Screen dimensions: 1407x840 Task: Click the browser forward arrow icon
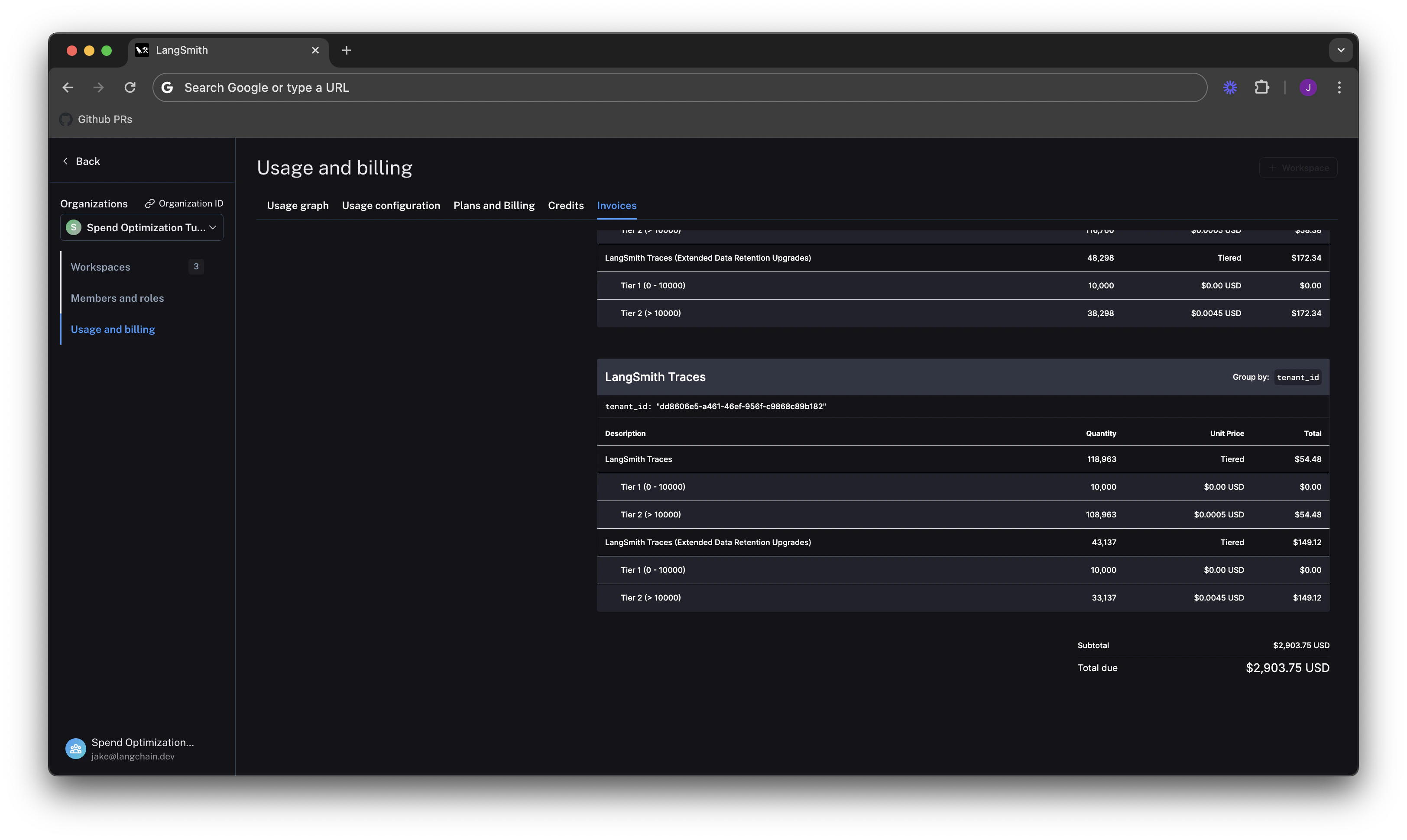pos(98,88)
